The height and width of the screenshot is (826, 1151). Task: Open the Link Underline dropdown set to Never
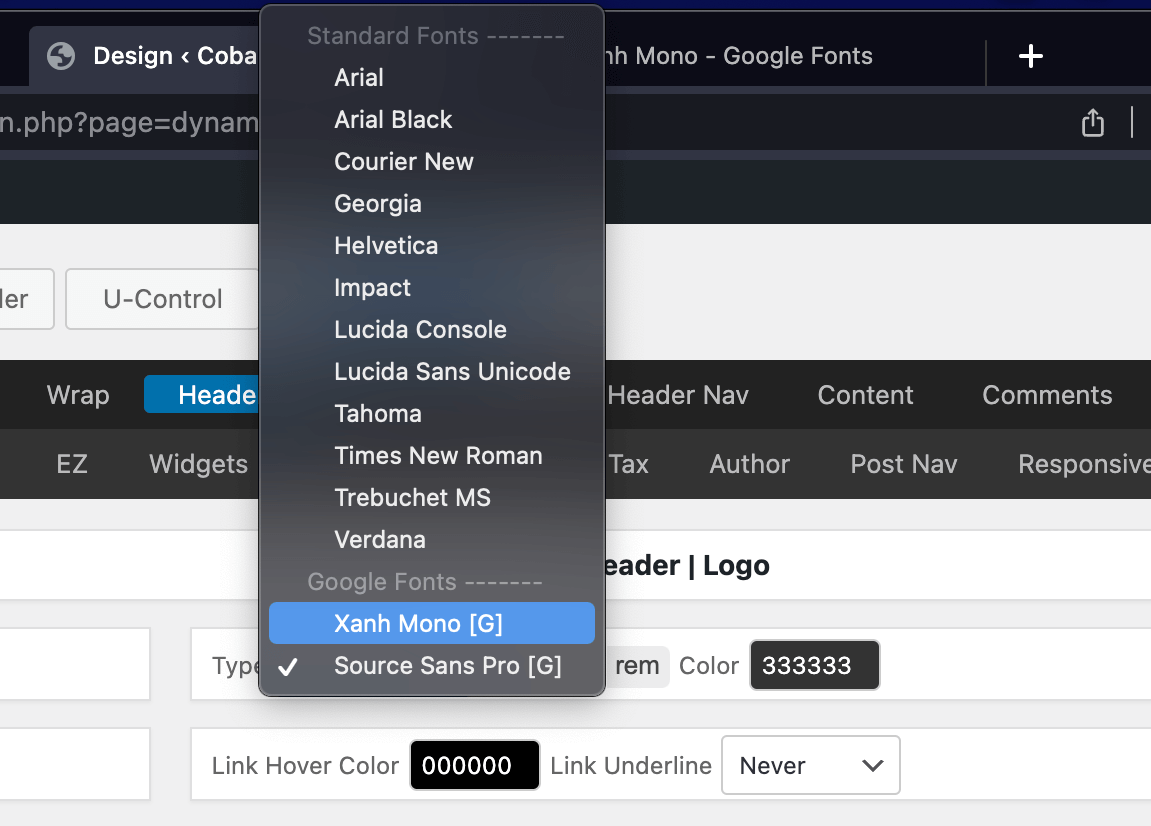810,765
